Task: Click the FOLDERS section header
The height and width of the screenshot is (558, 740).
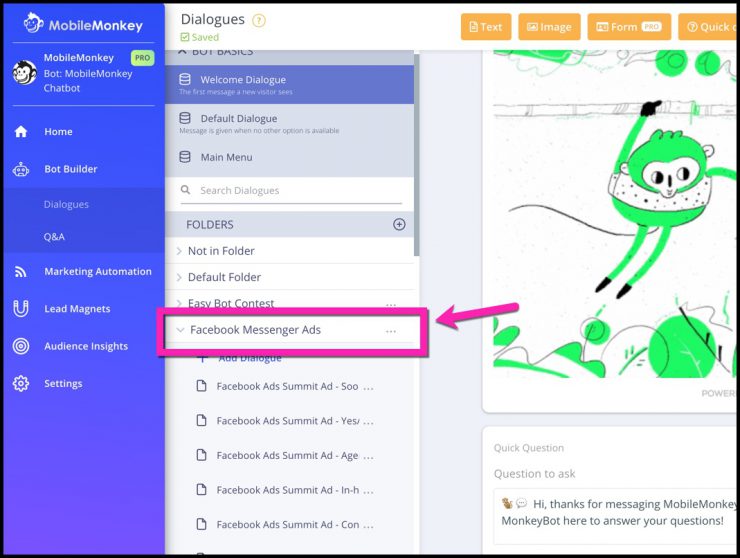Action: (x=289, y=224)
